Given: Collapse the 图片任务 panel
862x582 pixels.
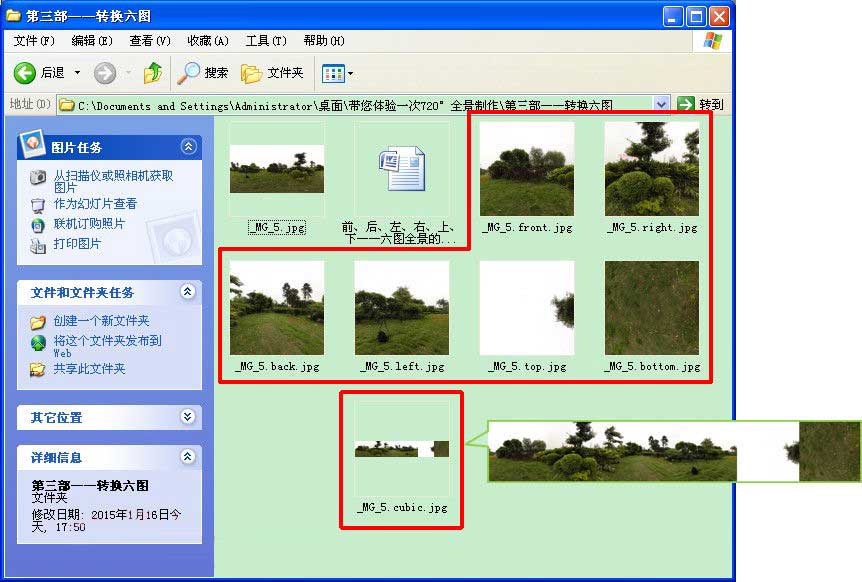Looking at the screenshot, I should [x=188, y=147].
